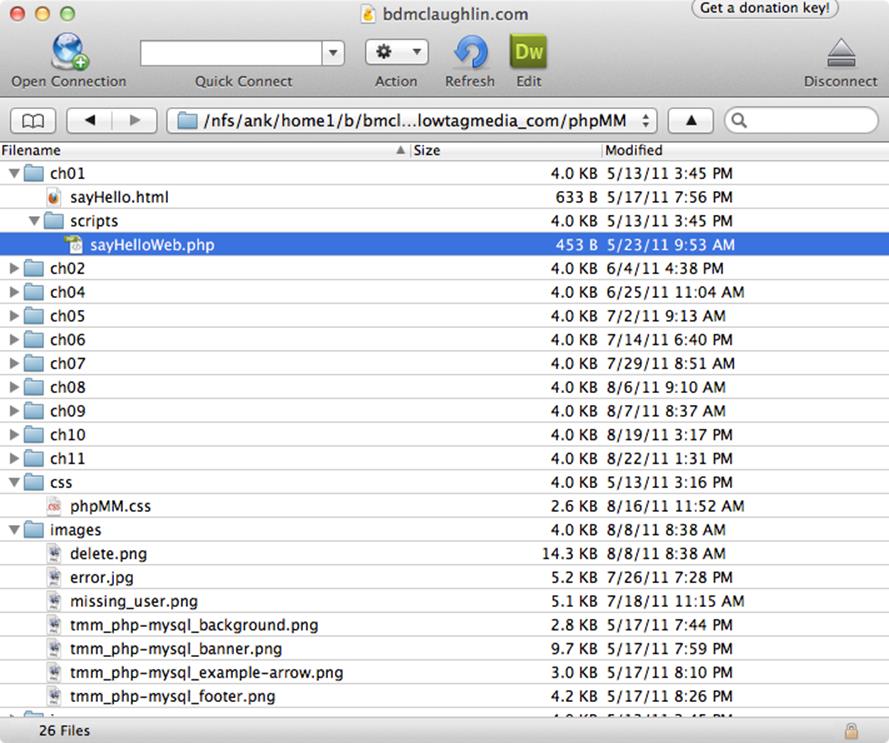The image size is (889, 743).
Task: Click the css folder icon
Action: pyautogui.click(x=33, y=482)
